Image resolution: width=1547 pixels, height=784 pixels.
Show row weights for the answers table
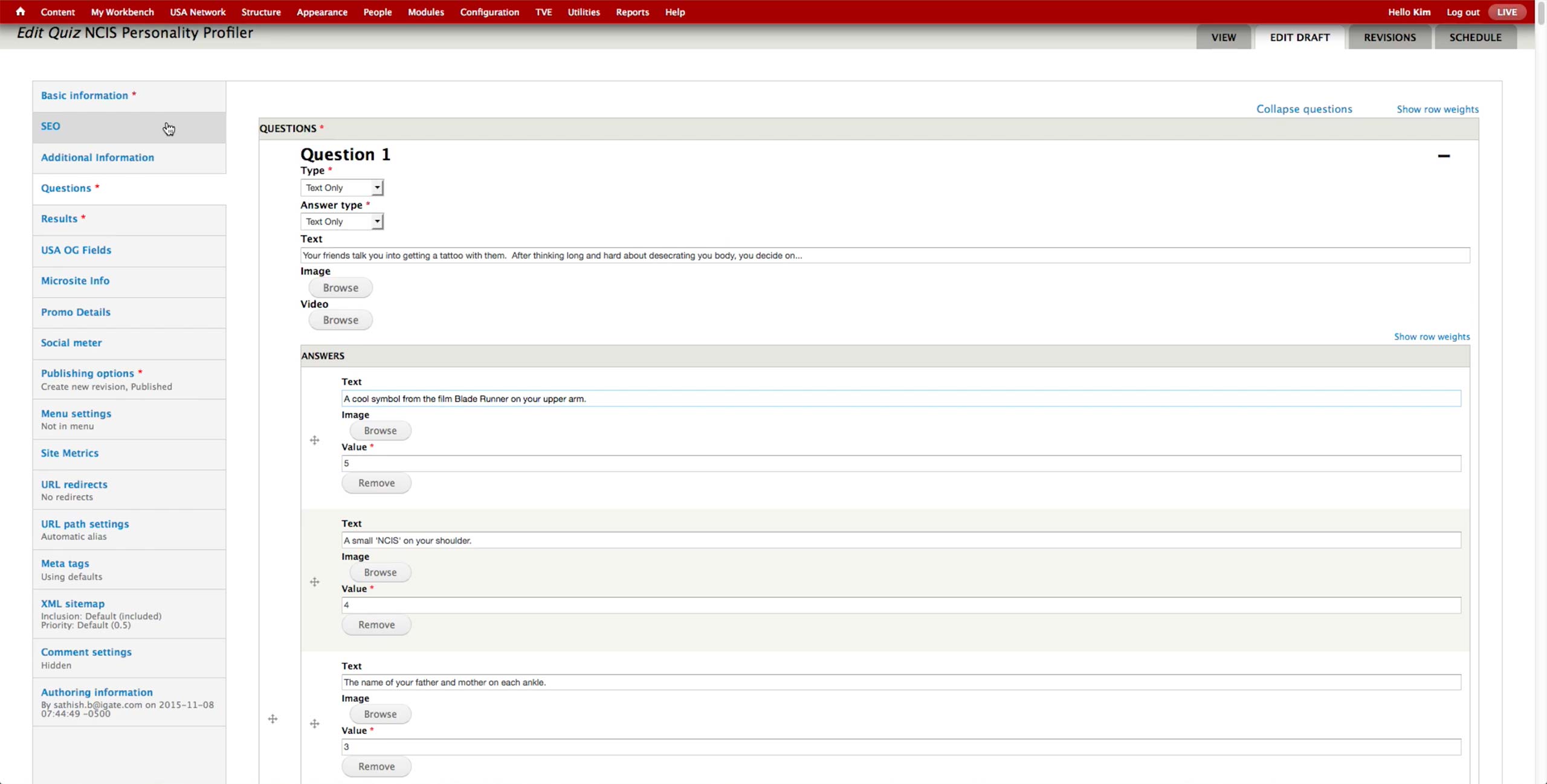coord(1432,337)
